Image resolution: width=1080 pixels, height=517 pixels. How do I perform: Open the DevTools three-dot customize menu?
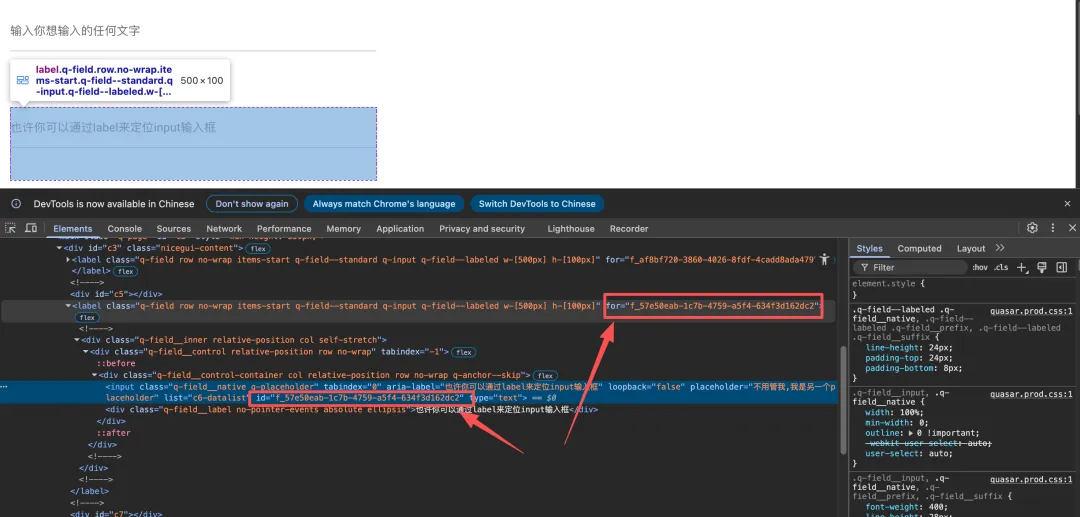point(1052,228)
